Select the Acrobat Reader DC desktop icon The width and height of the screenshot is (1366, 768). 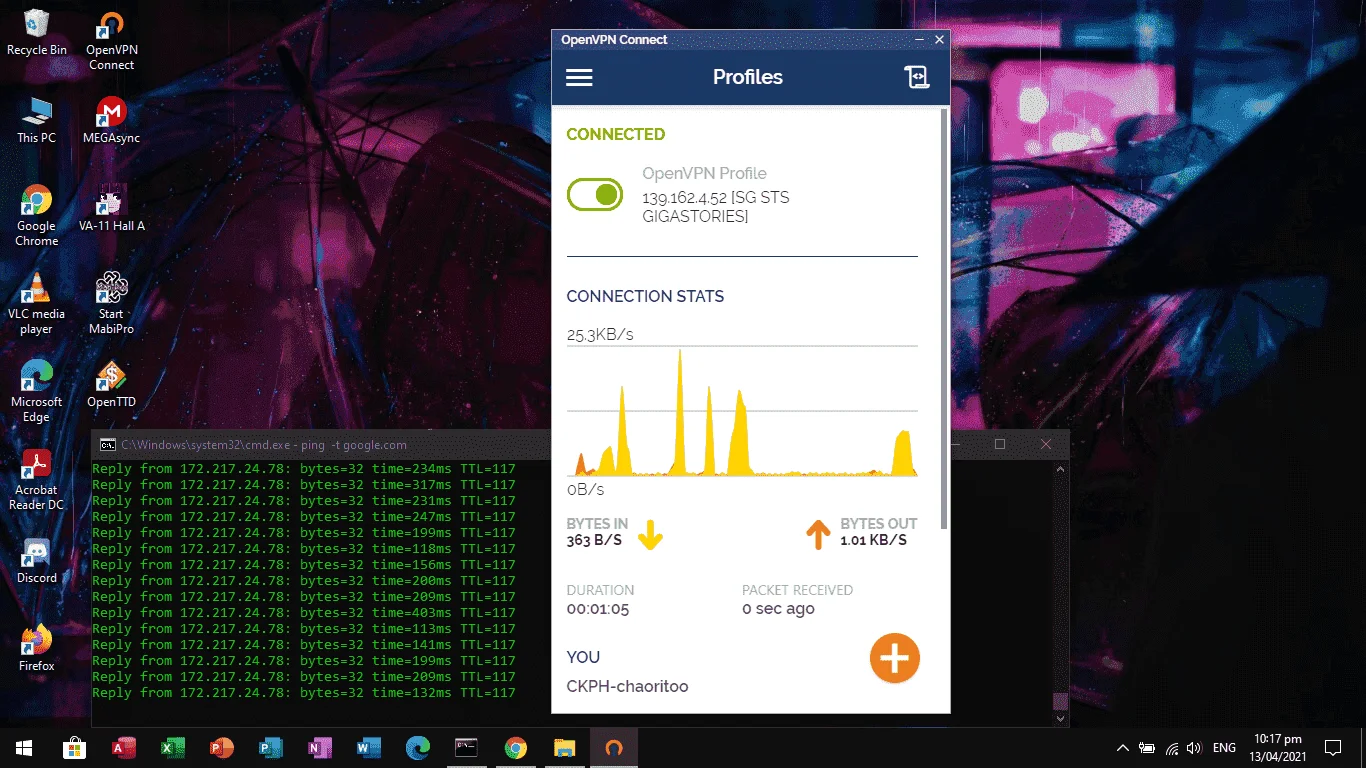pos(37,480)
